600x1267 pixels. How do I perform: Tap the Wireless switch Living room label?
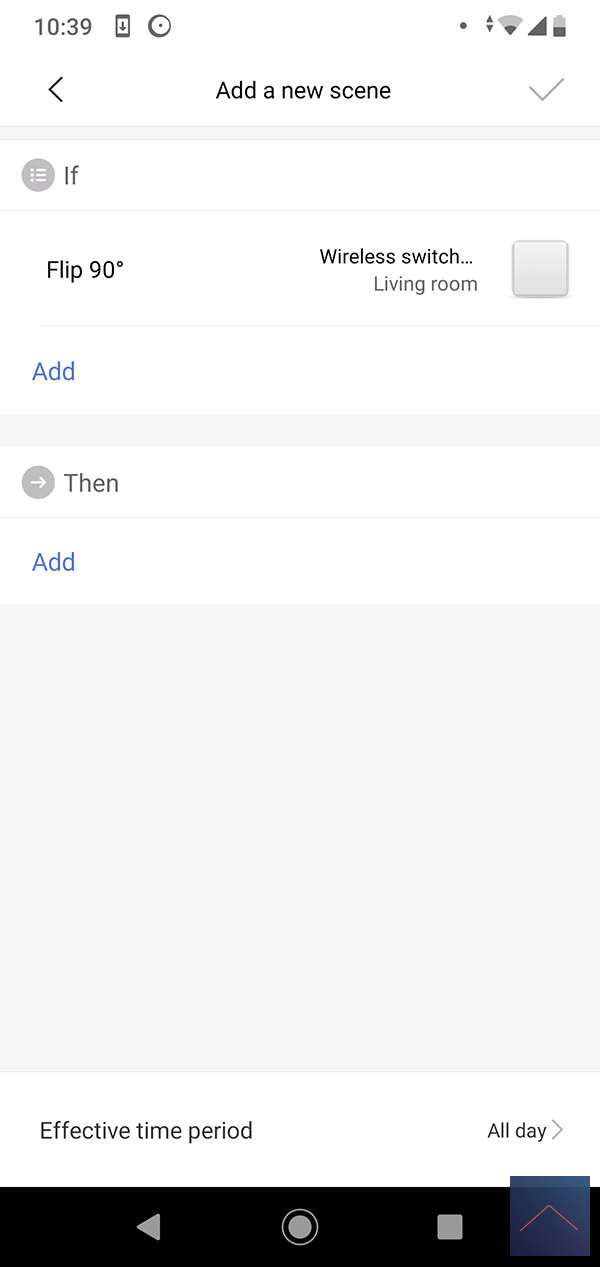pos(398,270)
